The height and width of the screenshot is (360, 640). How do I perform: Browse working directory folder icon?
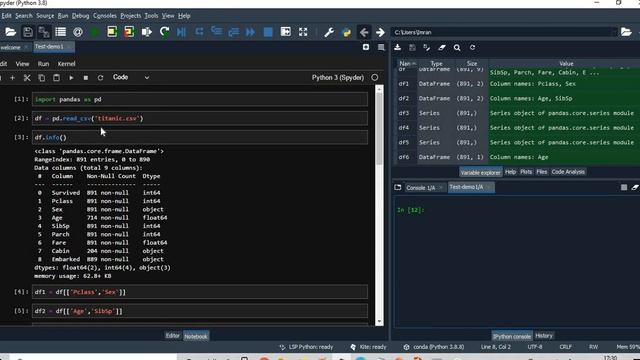[626, 32]
